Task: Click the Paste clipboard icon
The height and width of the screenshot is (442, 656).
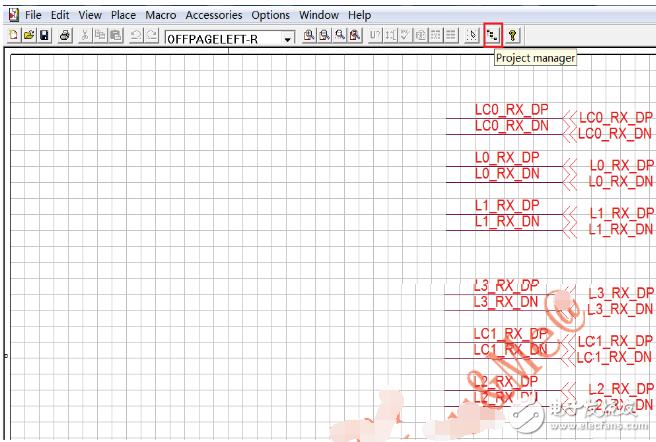Action: [x=115, y=35]
